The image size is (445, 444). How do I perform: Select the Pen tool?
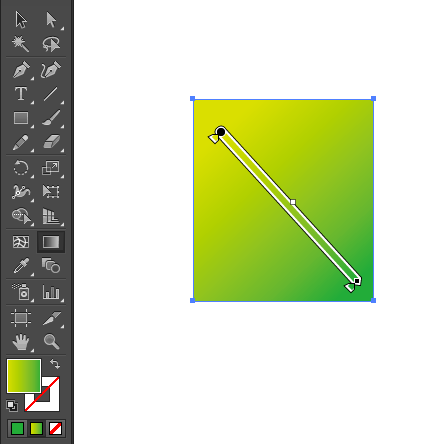[x=21, y=70]
